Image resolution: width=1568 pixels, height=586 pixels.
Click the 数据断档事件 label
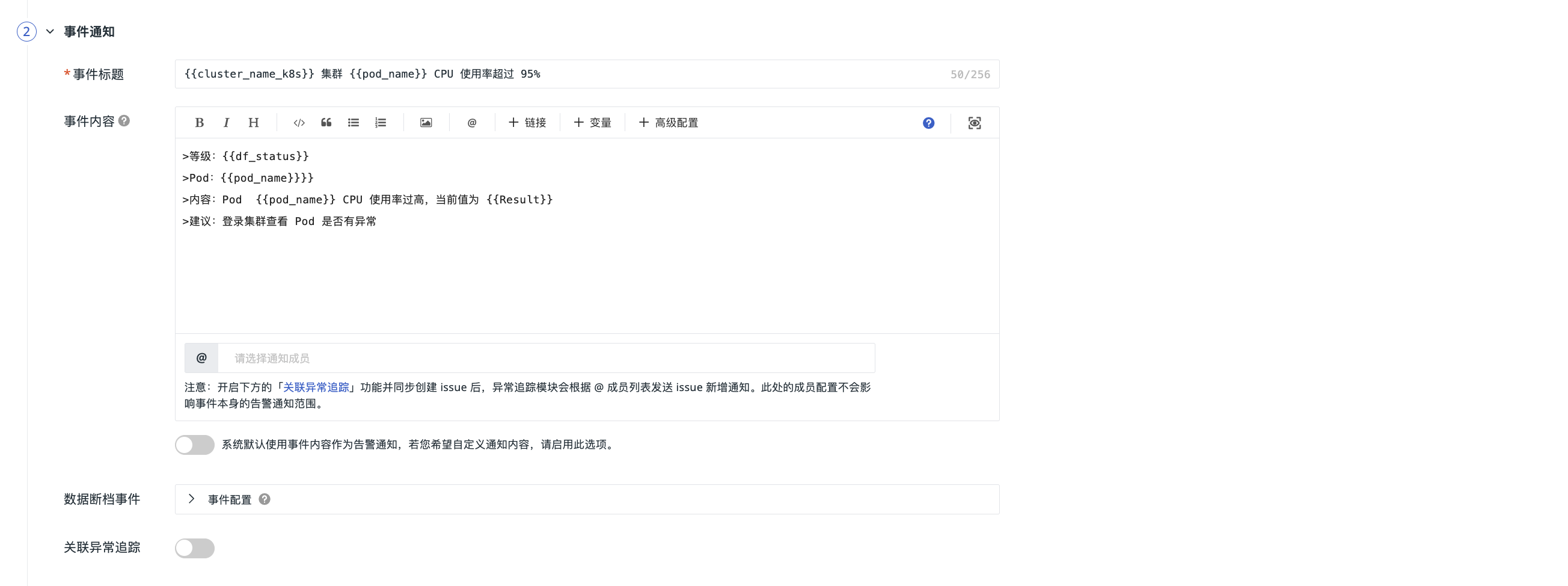[x=102, y=499]
